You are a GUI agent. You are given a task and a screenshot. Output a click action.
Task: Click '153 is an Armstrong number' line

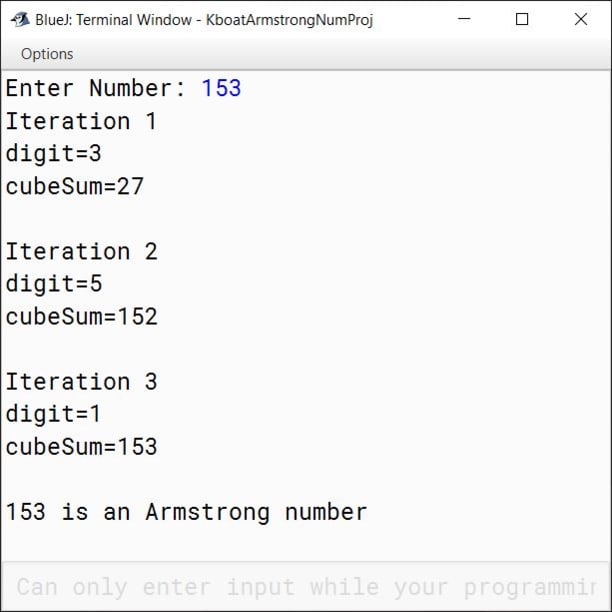(187, 512)
